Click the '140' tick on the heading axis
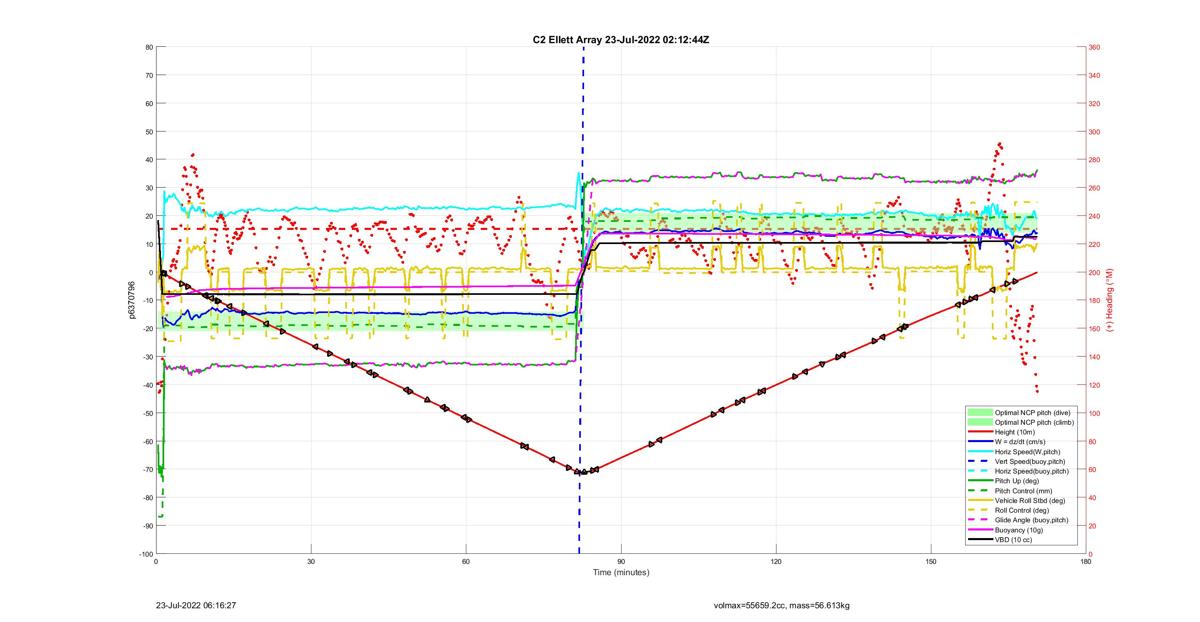 tap(1094, 357)
